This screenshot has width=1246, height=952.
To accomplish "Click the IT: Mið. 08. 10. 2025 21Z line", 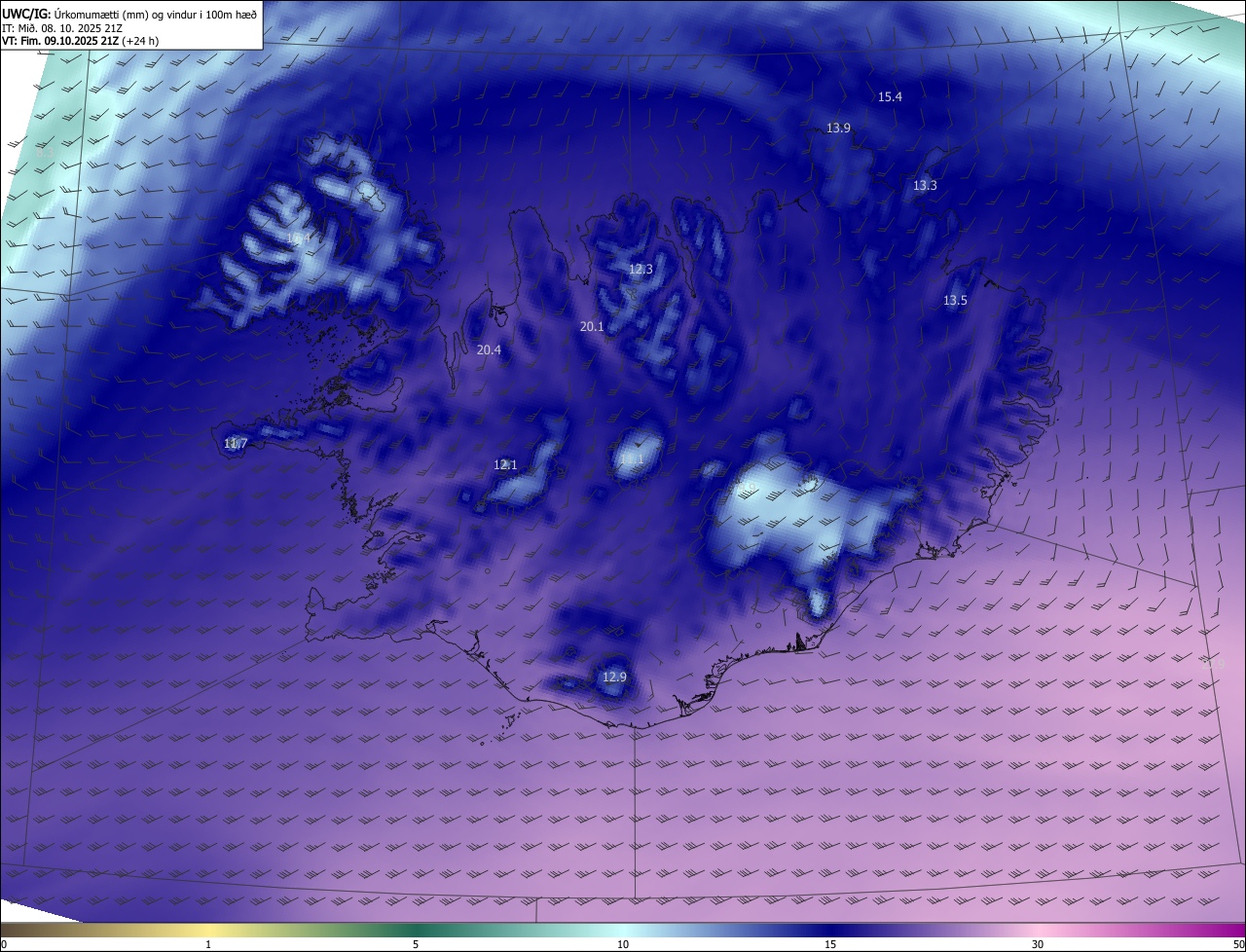I will click(63, 27).
